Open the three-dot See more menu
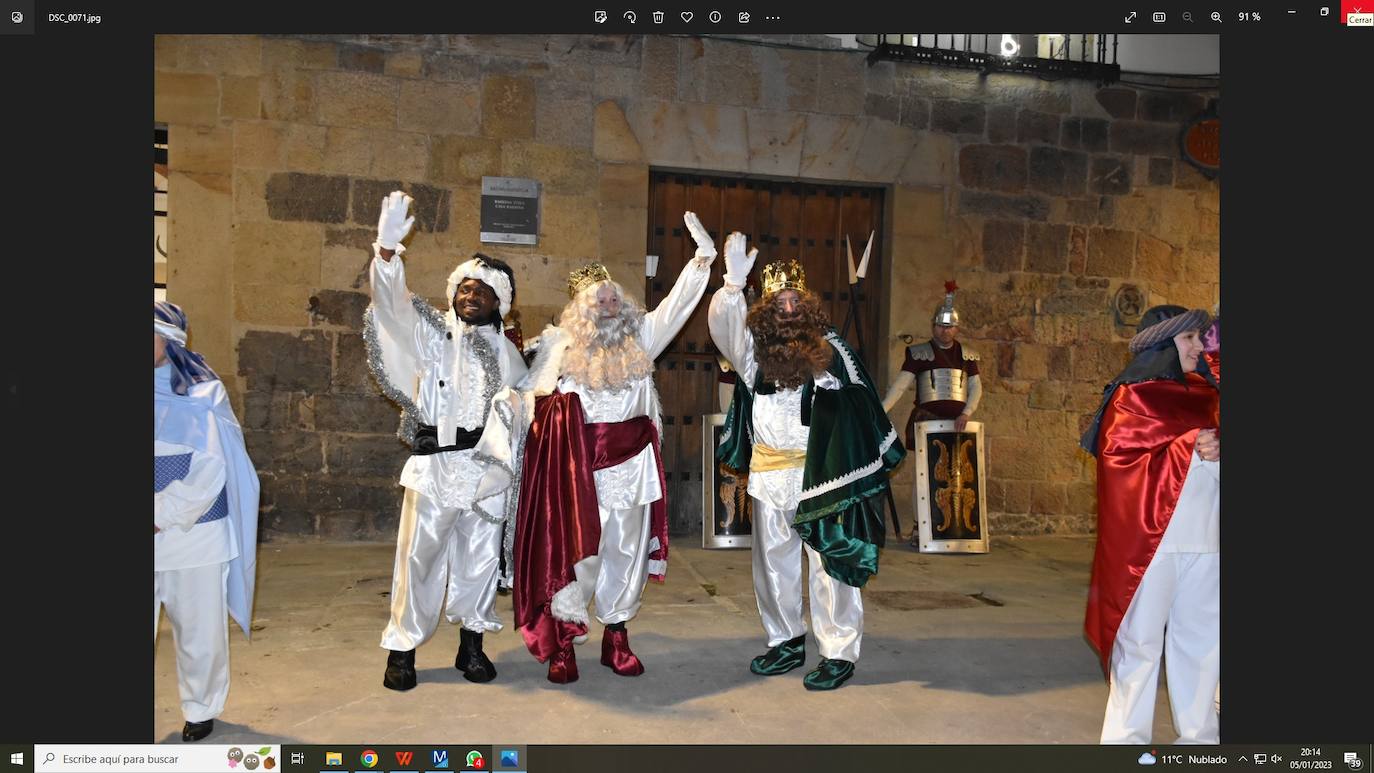Viewport: 1374px width, 773px height. 773,17
